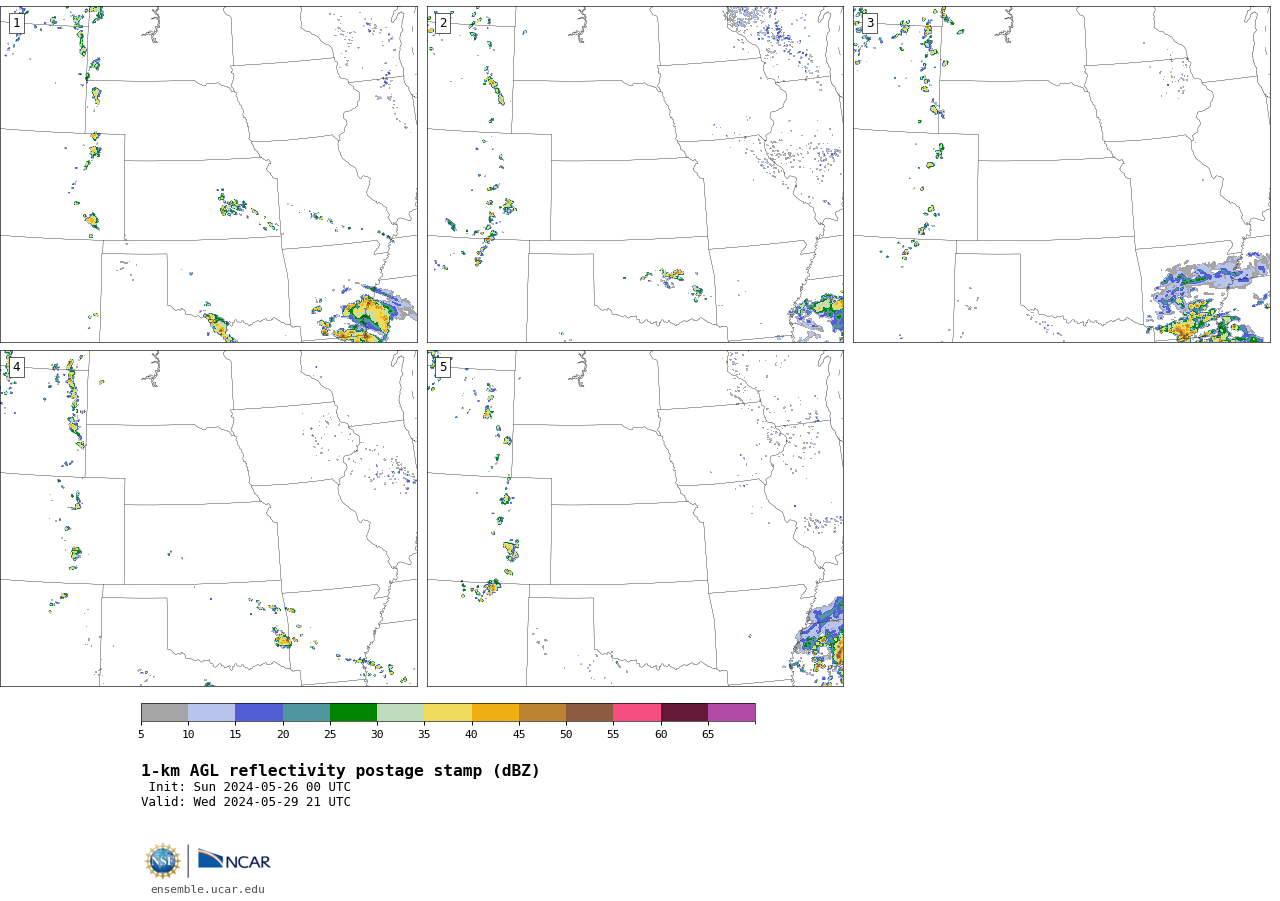
Task: Click colorbar tick label 20
Action: [x=283, y=735]
